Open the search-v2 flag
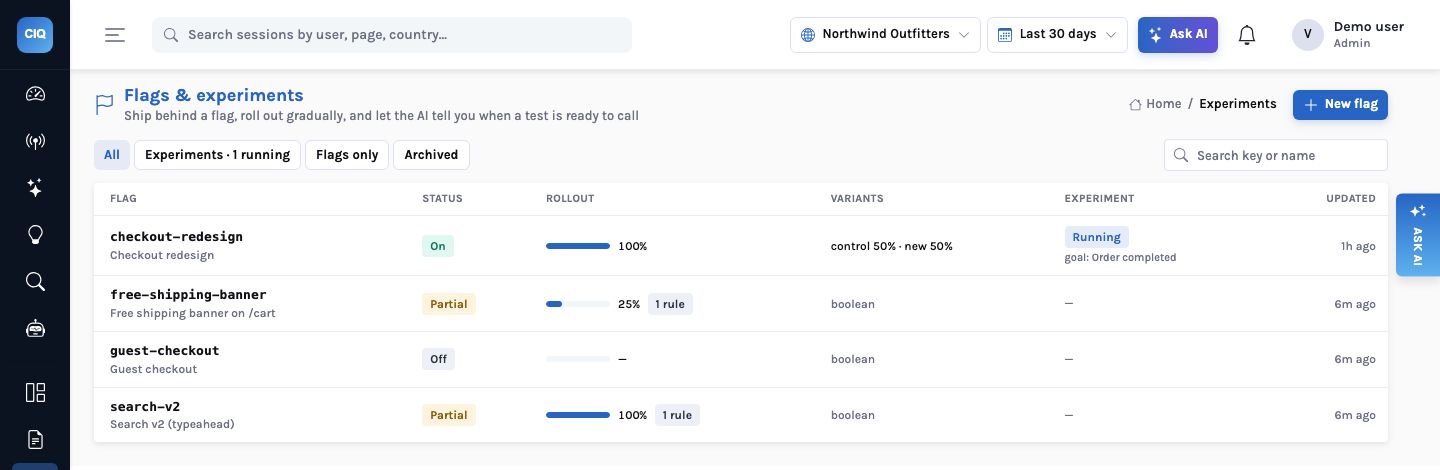Screen dimensions: 1440x470 point(145,407)
